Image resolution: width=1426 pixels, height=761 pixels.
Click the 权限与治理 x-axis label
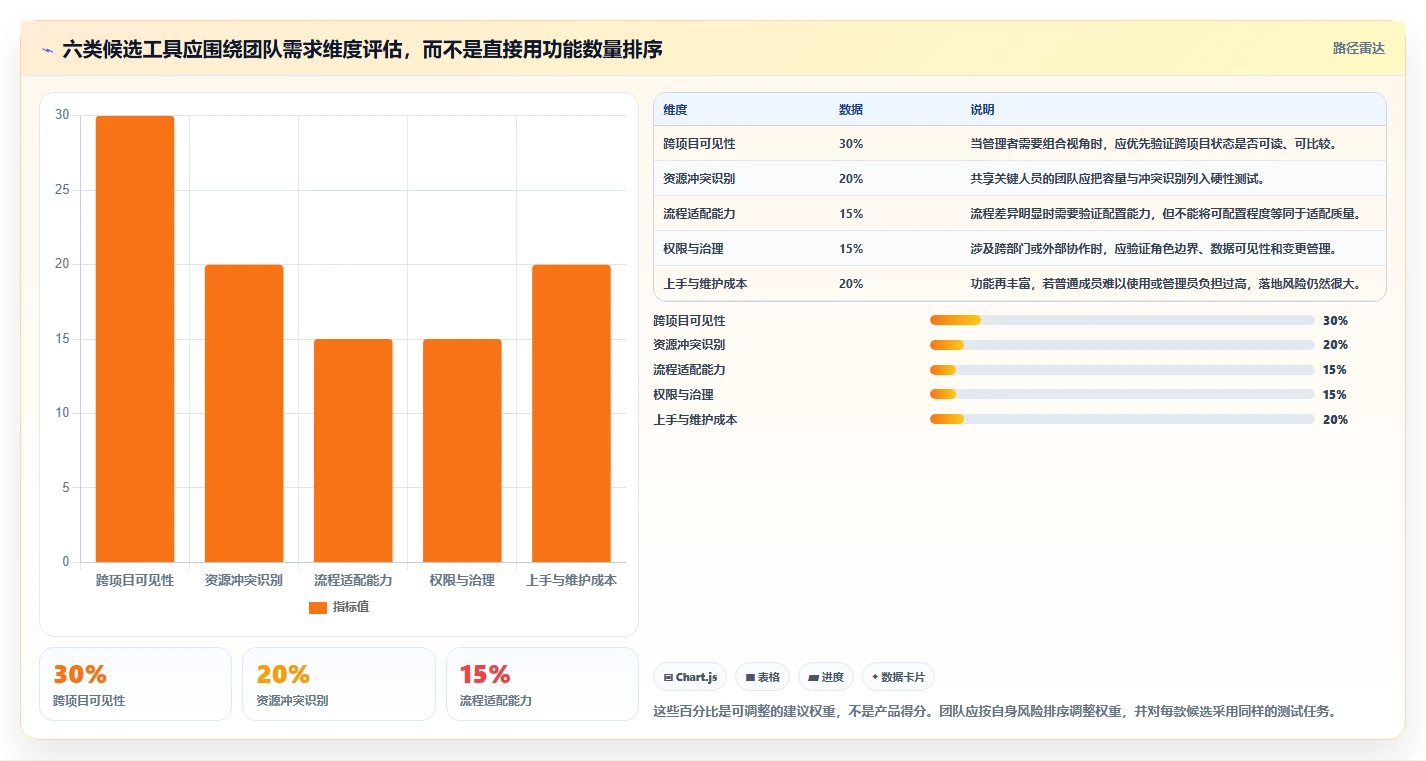point(462,580)
